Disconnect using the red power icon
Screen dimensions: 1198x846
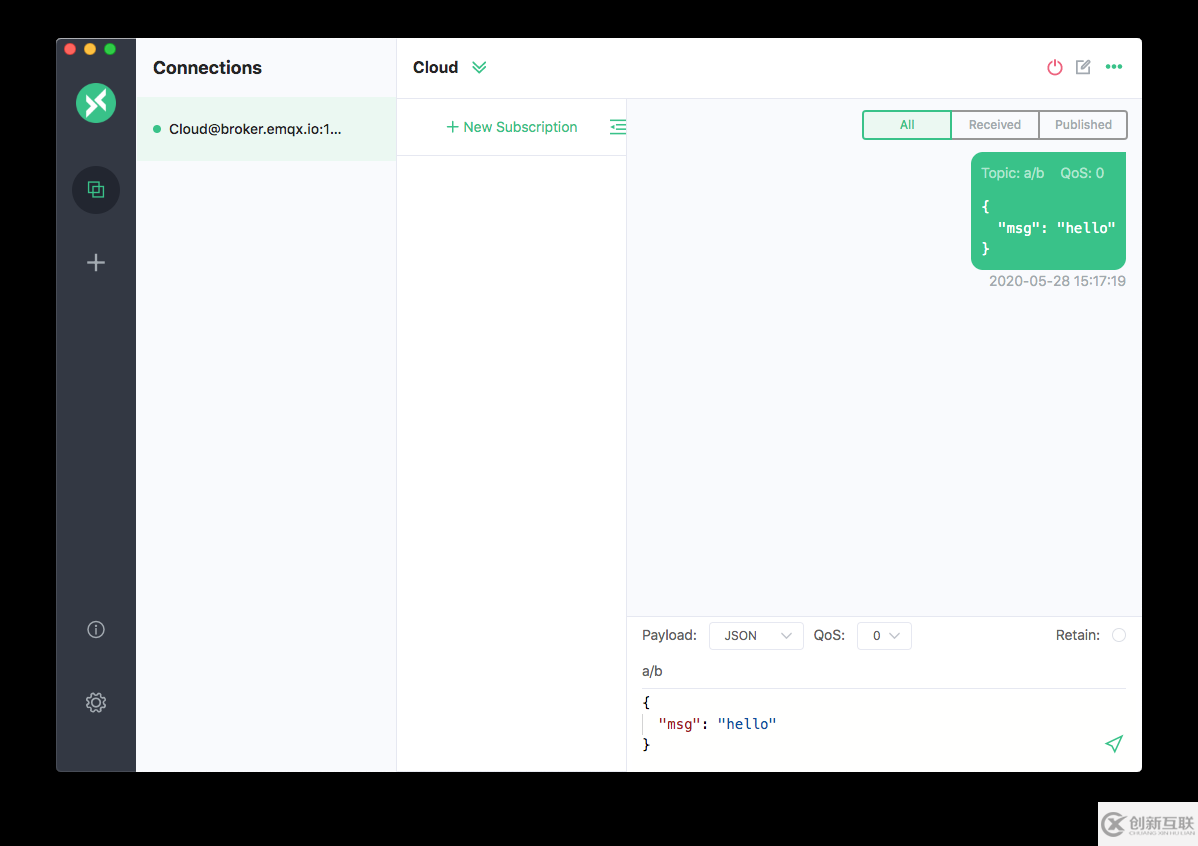pyautogui.click(x=1054, y=67)
